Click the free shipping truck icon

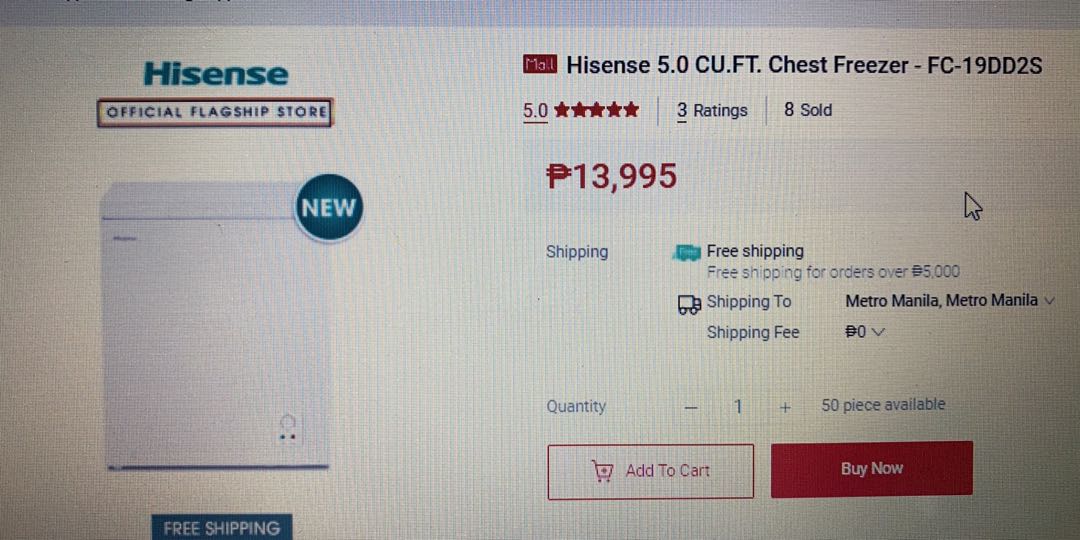pos(686,253)
